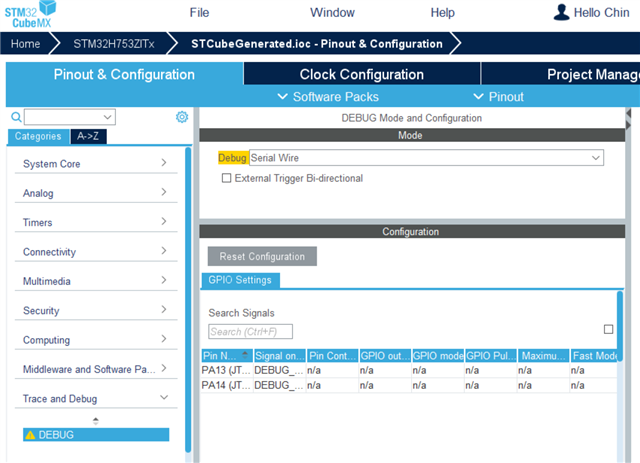This screenshot has height=463, width=640.
Task: Click the DEBUG_ signal cell in PA13 row
Action: tap(279, 370)
